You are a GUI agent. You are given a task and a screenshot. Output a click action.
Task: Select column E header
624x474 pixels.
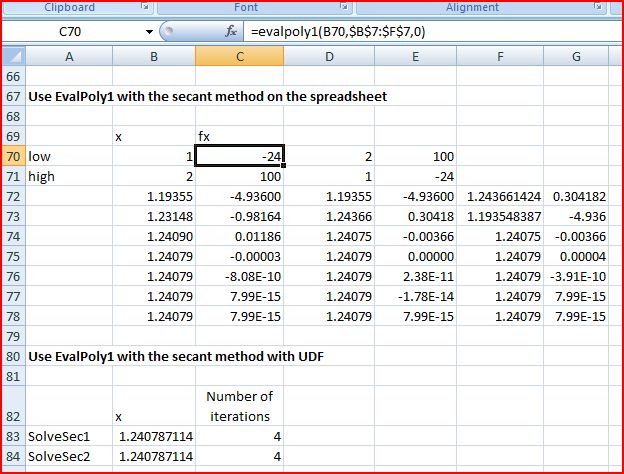(x=415, y=57)
